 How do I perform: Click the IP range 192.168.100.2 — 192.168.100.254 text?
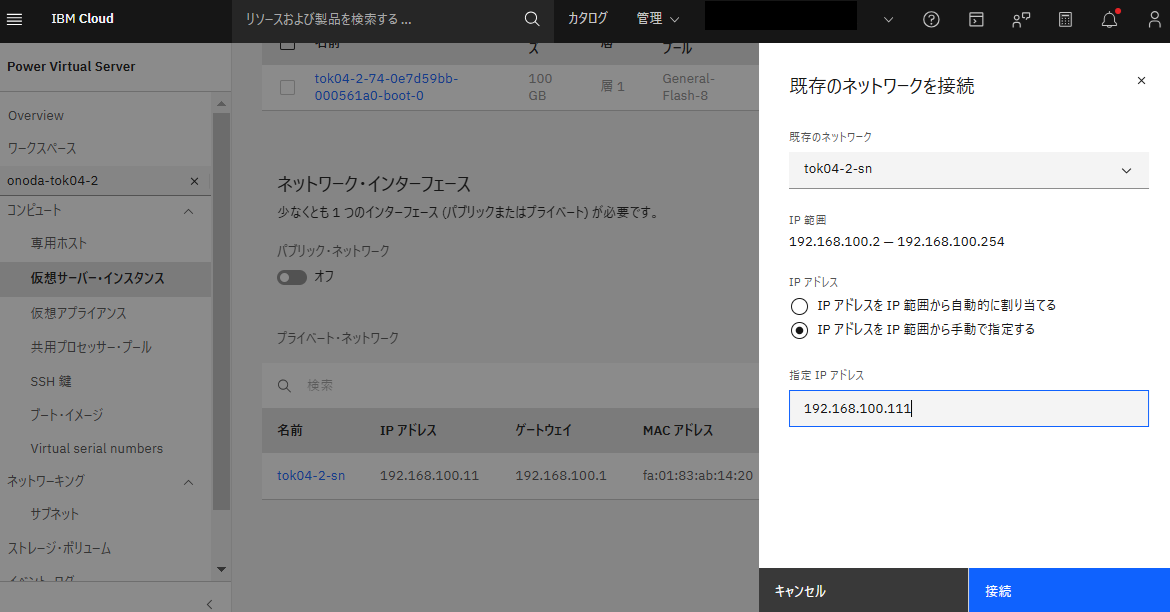pyautogui.click(x=896, y=242)
